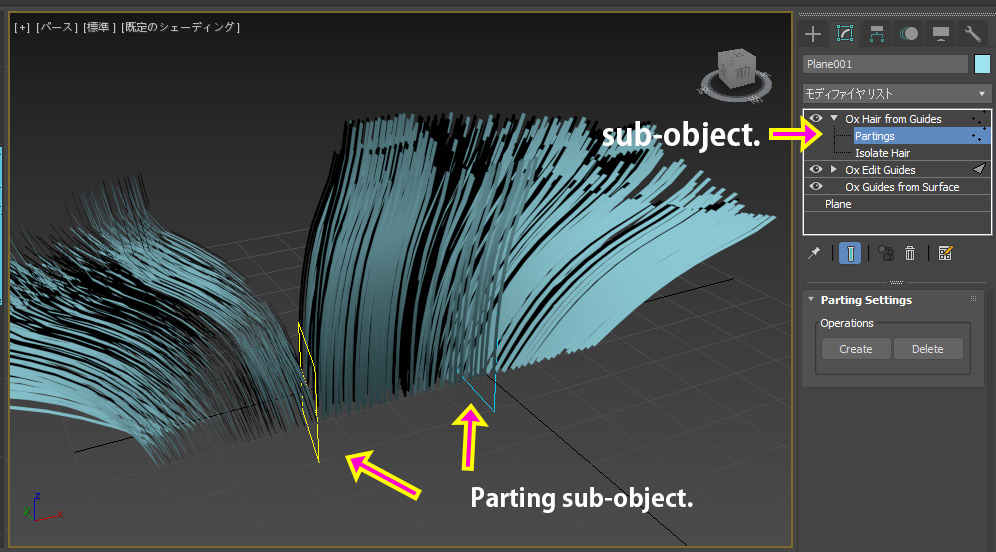
Task: Open the Motion panel tab
Action: (x=908, y=34)
